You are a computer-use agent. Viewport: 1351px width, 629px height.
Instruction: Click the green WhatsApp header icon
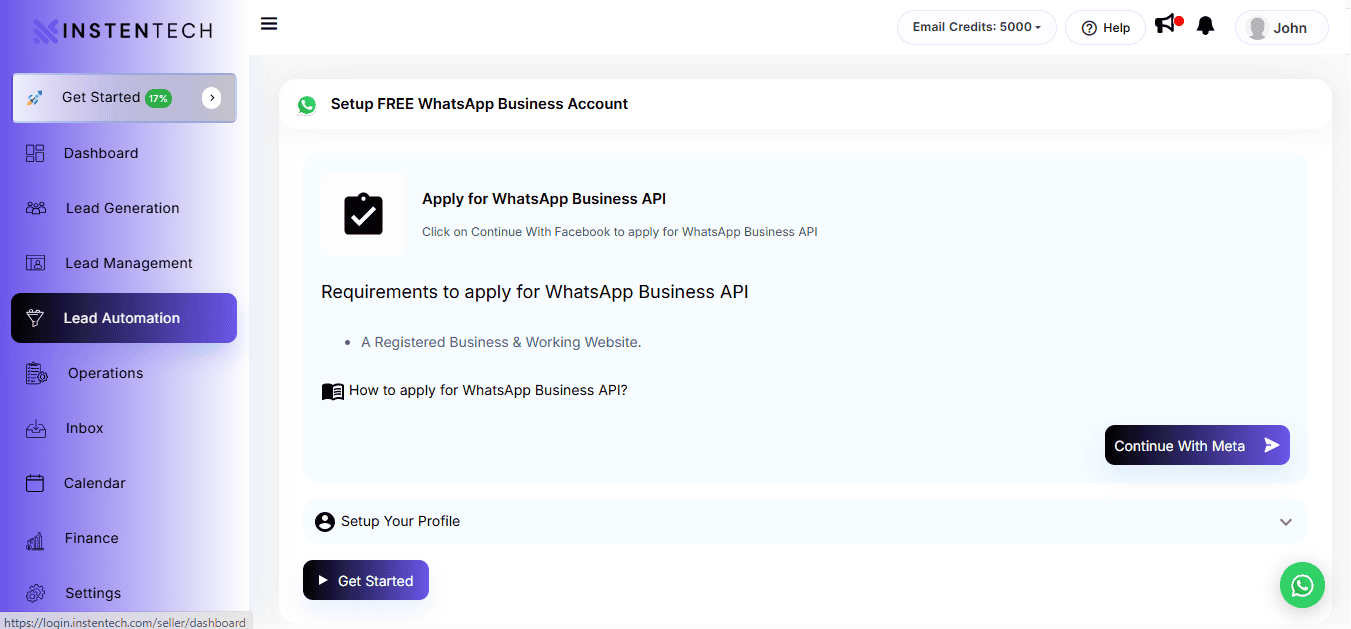pyautogui.click(x=307, y=105)
